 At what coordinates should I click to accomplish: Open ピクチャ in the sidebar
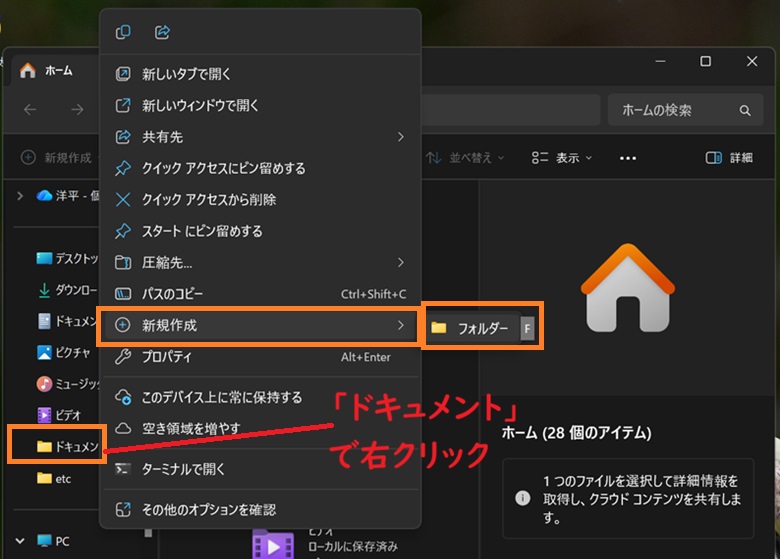coord(64,353)
